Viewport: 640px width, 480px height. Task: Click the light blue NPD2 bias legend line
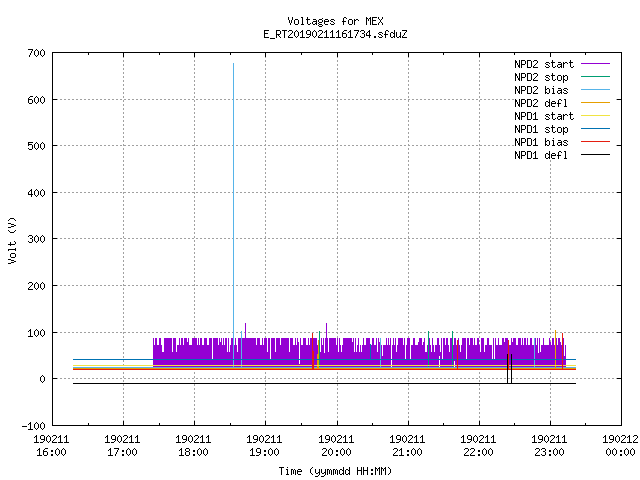[x=595, y=90]
